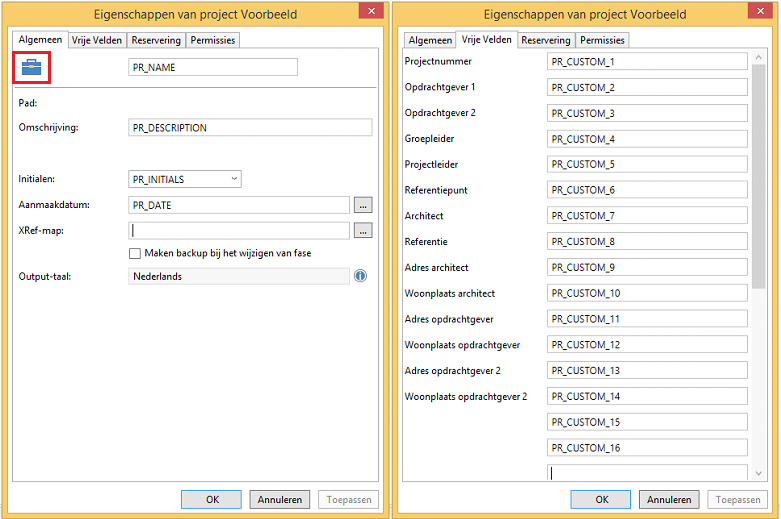The image size is (781, 519).
Task: Click the PR_CUSTOM_15 field
Action: 647,422
